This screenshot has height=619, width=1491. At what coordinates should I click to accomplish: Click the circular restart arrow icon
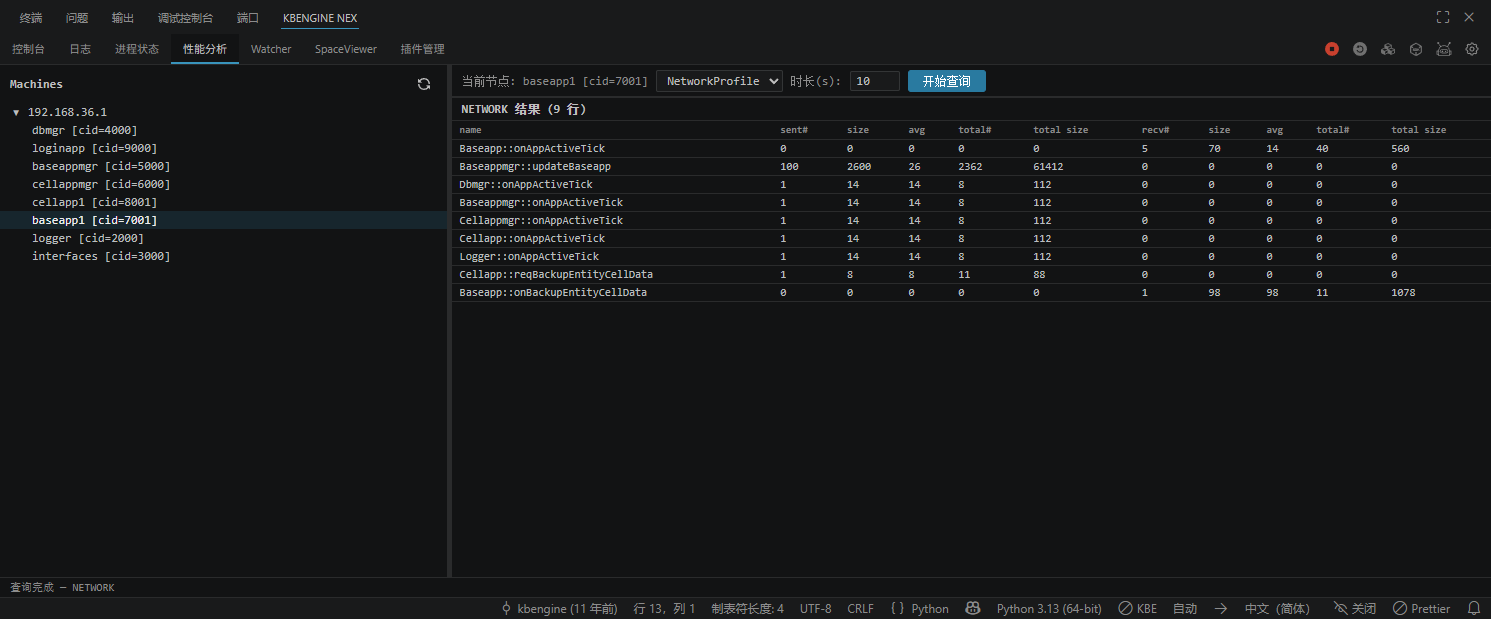click(1360, 49)
